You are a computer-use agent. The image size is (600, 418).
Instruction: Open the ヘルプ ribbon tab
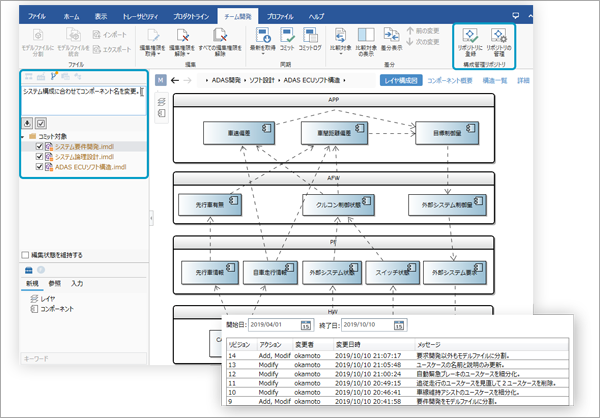pos(316,16)
